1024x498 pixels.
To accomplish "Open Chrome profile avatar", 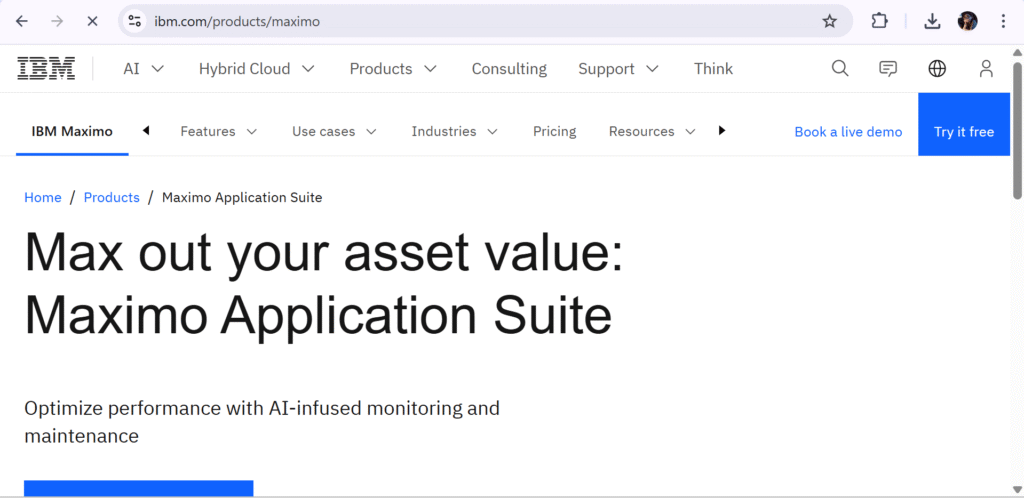I will coord(967,21).
